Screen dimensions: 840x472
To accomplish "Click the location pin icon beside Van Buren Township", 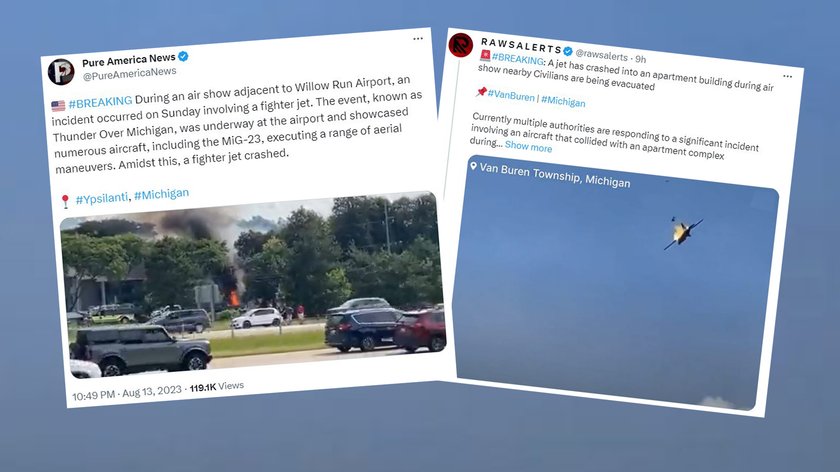I will pos(473,167).
